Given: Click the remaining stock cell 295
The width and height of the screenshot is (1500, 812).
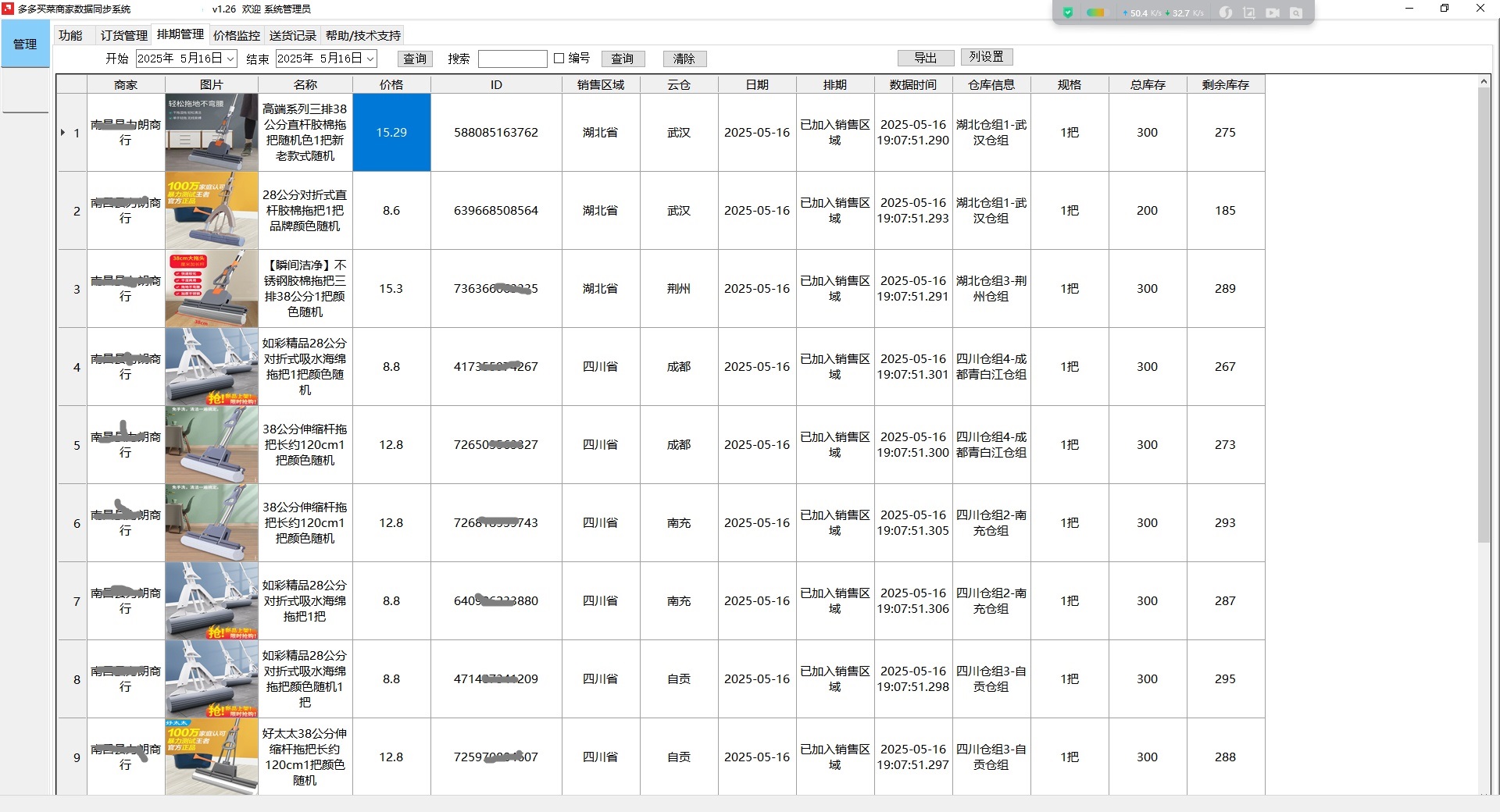Looking at the screenshot, I should click(1226, 679).
